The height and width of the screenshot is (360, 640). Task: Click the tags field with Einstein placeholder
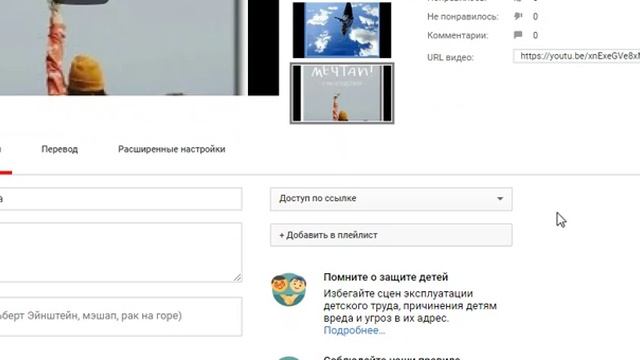coord(121,316)
